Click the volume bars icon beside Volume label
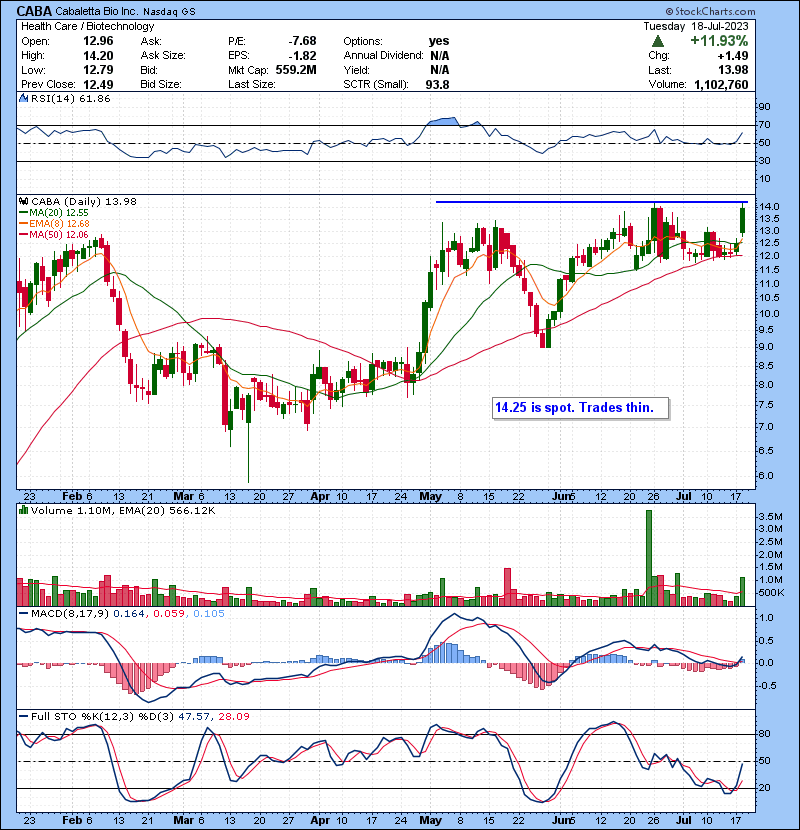Image resolution: width=800 pixels, height=830 pixels. tap(24, 510)
